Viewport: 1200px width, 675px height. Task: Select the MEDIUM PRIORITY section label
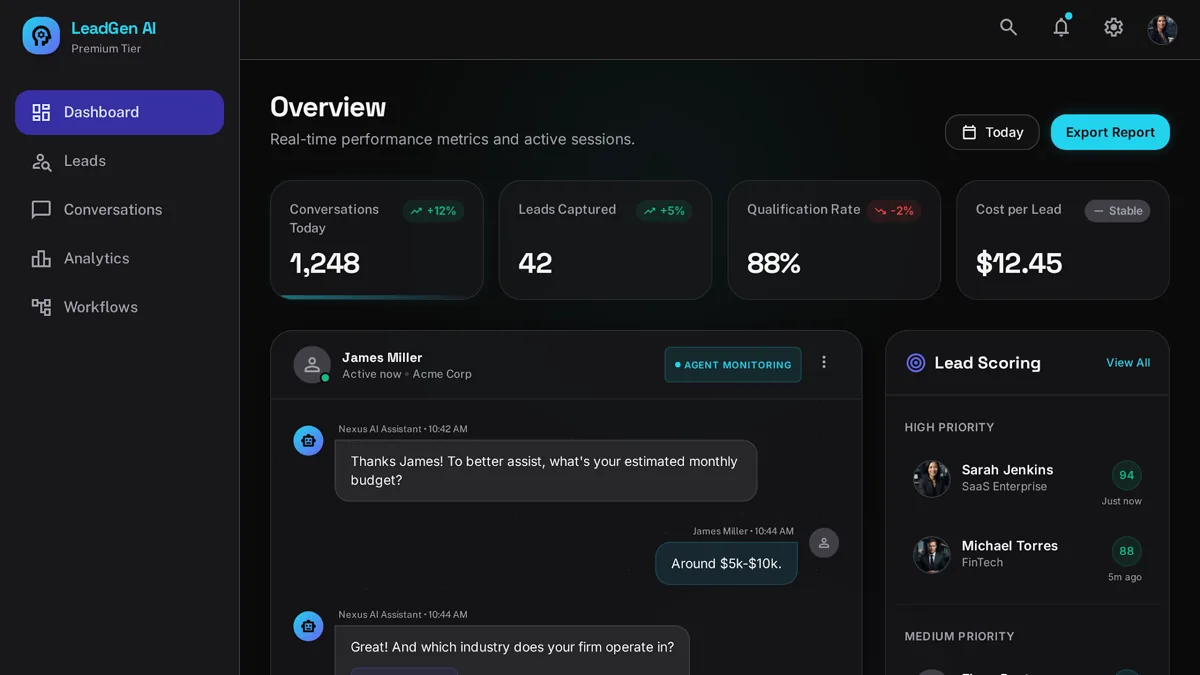pyautogui.click(x=959, y=636)
